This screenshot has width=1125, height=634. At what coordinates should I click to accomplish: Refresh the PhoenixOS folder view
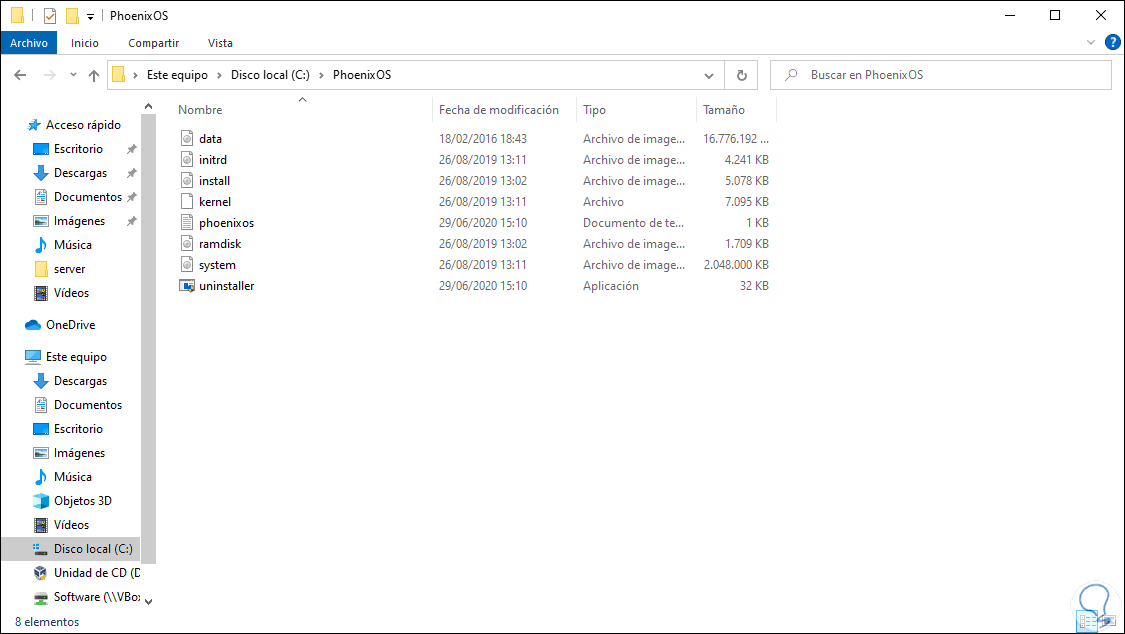741,75
